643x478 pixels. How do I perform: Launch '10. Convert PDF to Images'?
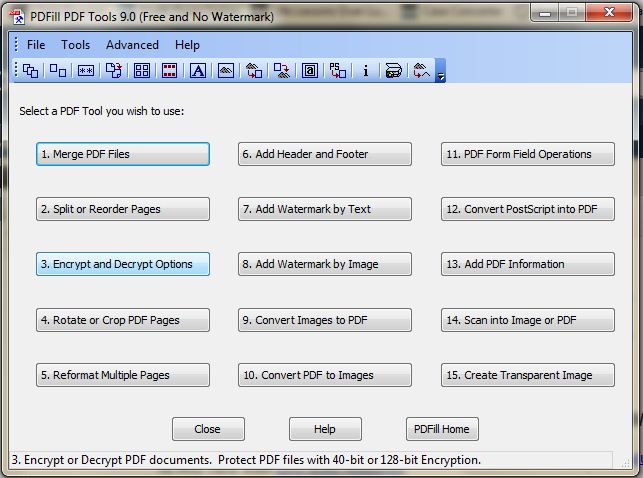pyautogui.click(x=325, y=375)
